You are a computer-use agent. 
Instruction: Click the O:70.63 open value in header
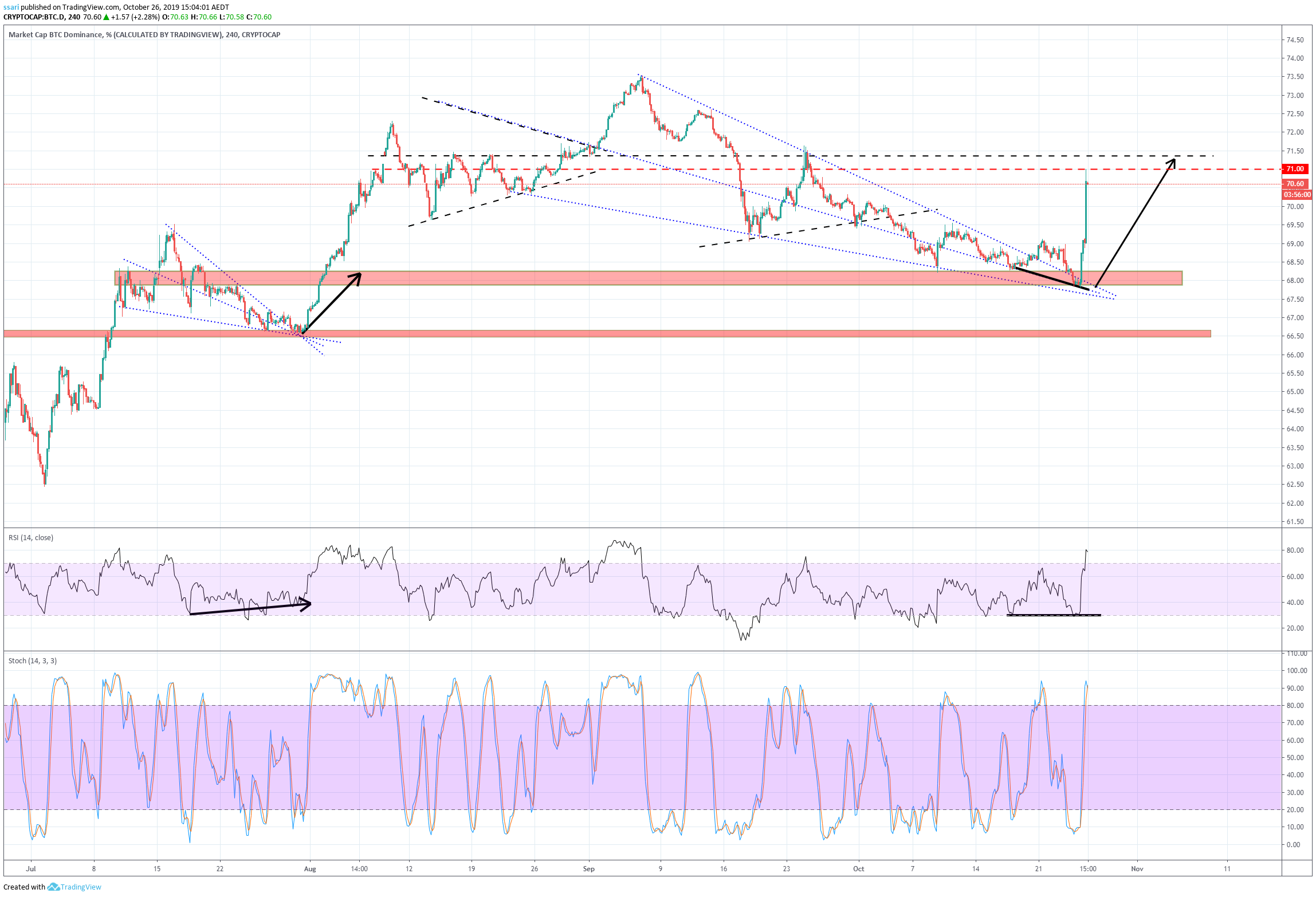(175, 17)
